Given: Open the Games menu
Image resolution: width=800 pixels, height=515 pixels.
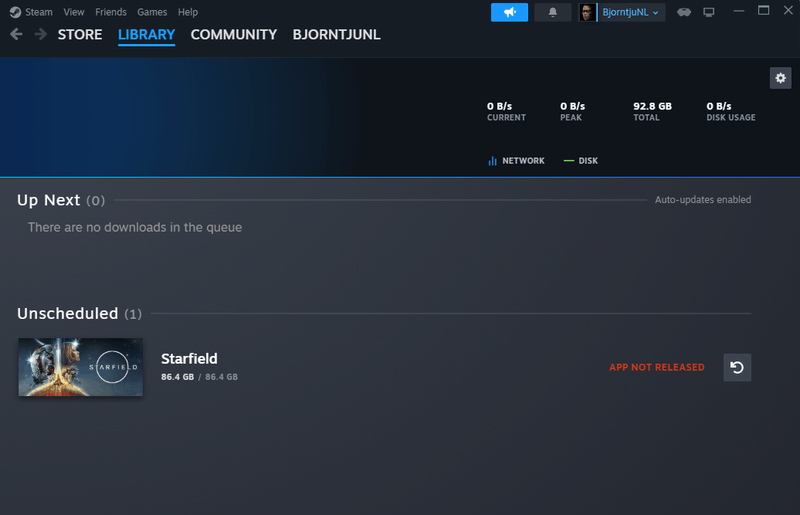Looking at the screenshot, I should pyautogui.click(x=152, y=12).
